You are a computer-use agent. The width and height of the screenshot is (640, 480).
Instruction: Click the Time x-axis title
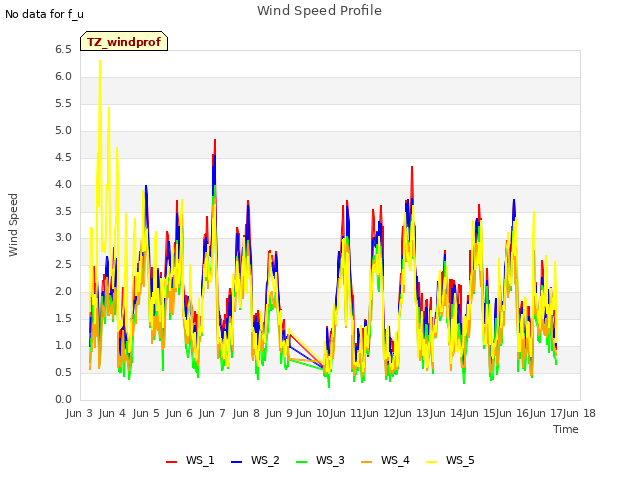coord(566,429)
